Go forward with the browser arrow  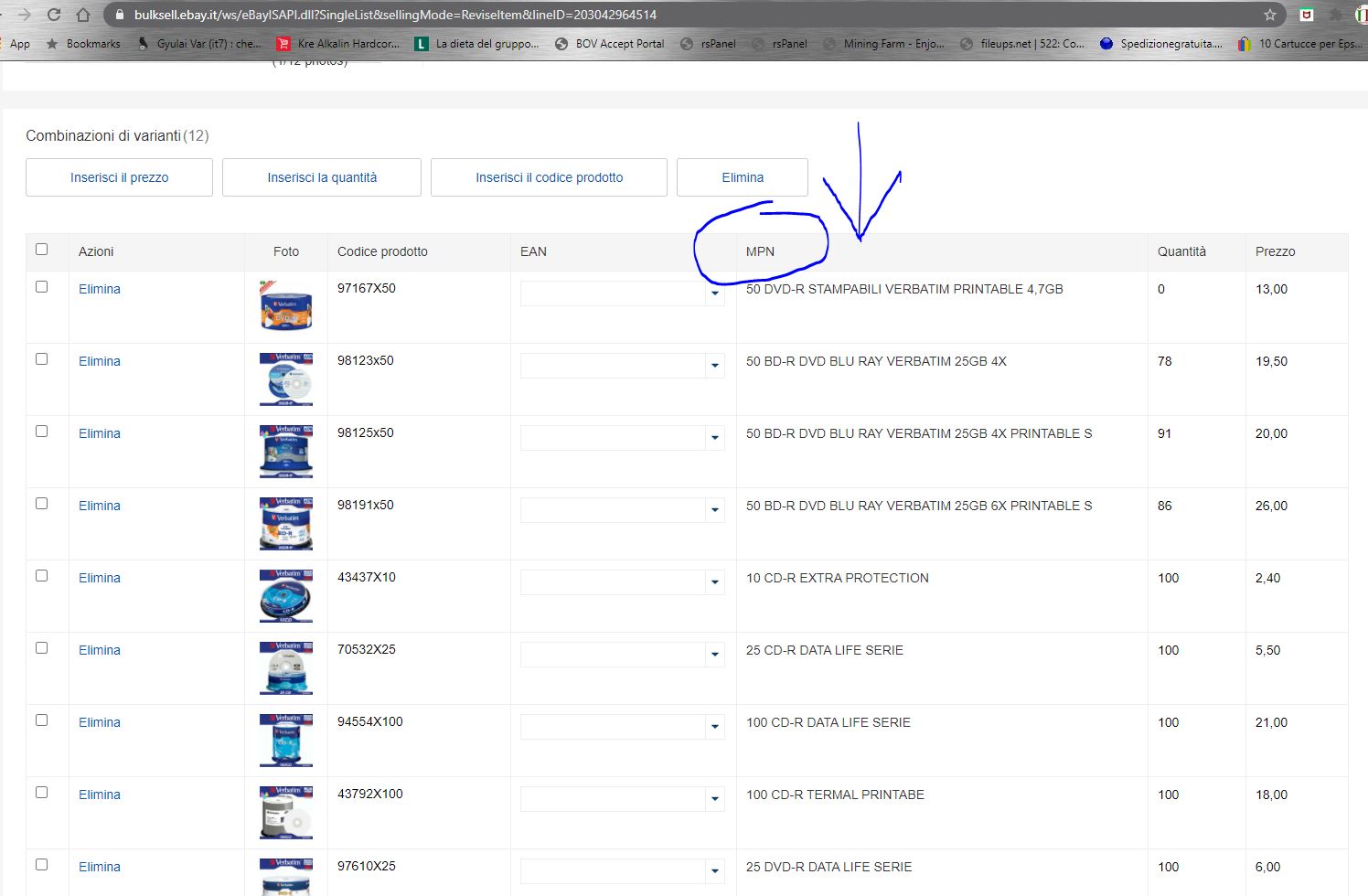pyautogui.click(x=25, y=15)
